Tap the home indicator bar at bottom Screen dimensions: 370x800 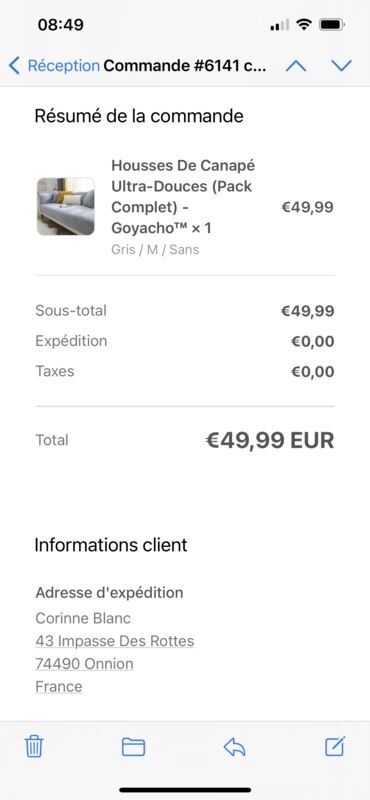point(185,790)
